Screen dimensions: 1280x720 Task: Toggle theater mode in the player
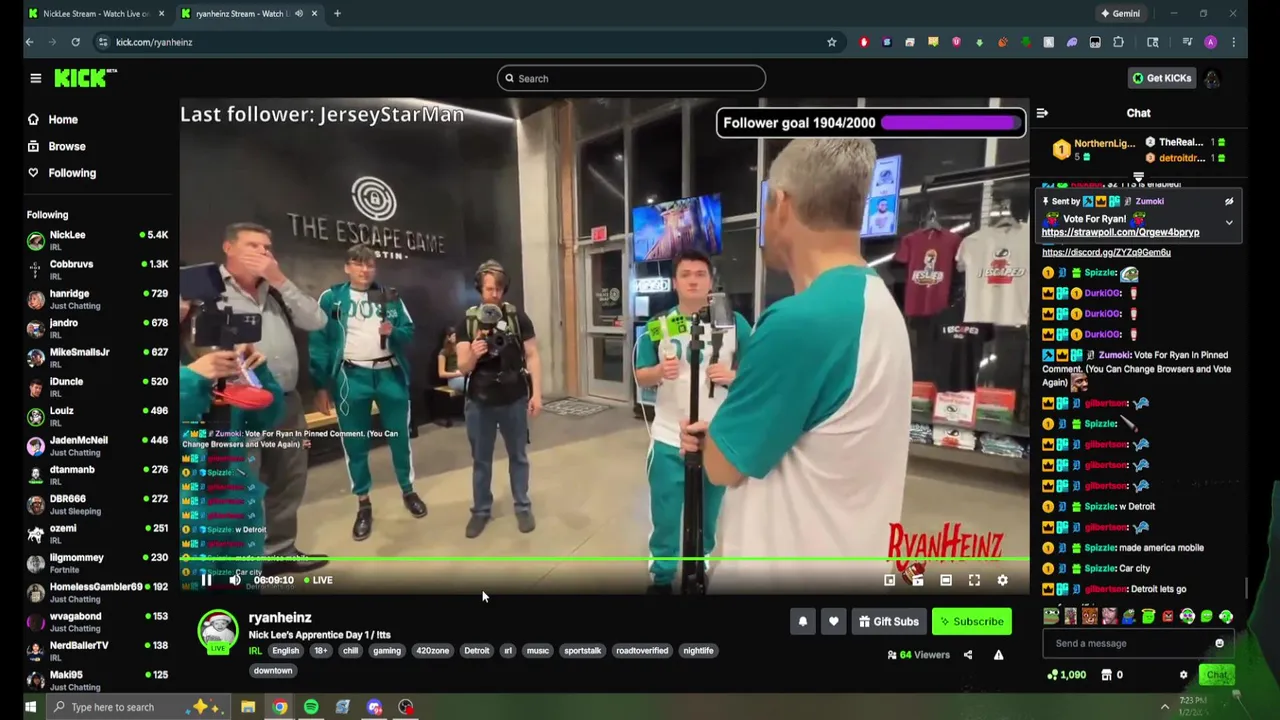click(946, 580)
